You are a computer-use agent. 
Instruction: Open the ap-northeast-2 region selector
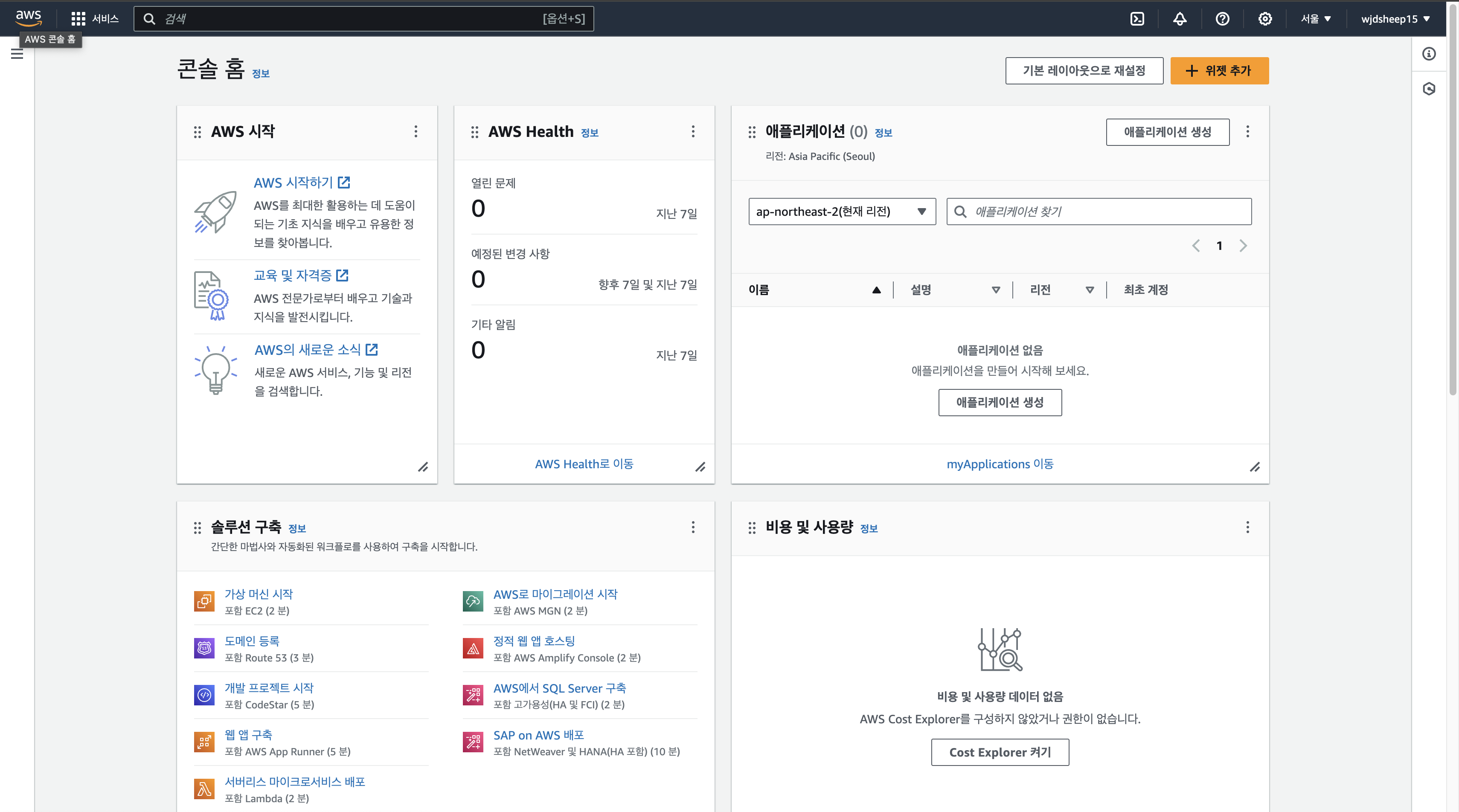tap(842, 211)
